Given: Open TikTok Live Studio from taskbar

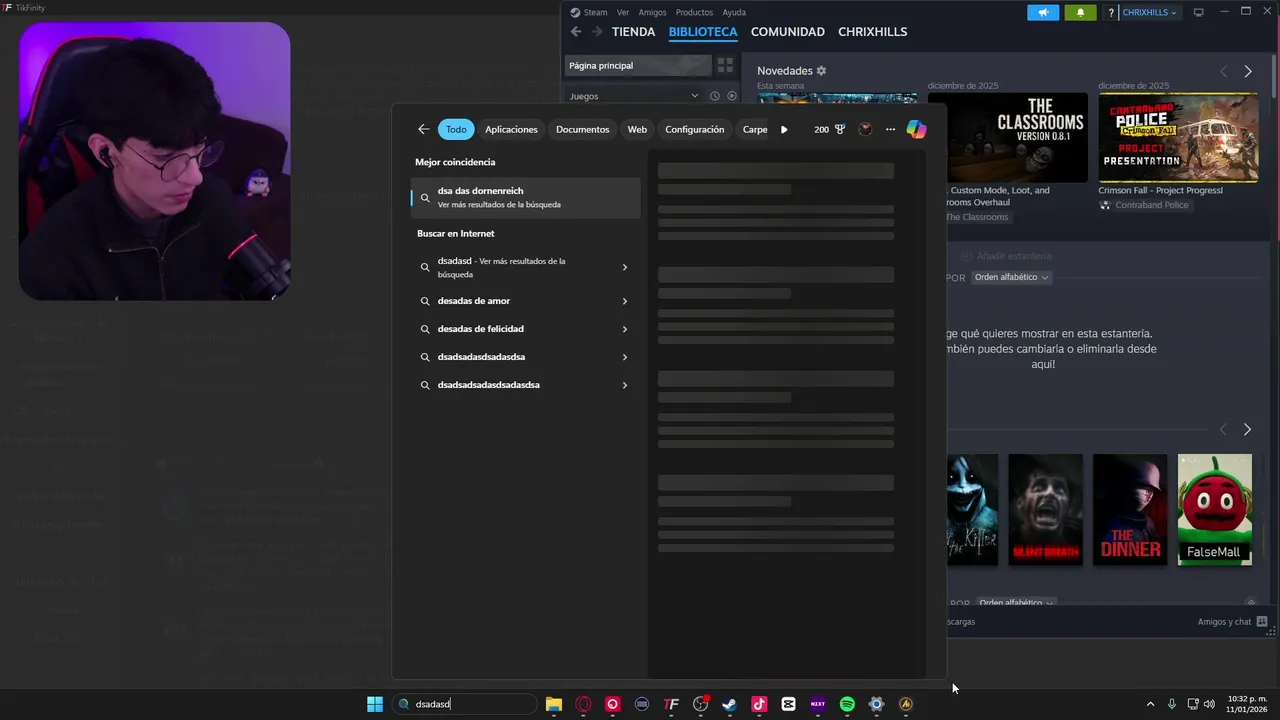Looking at the screenshot, I should coord(759,704).
